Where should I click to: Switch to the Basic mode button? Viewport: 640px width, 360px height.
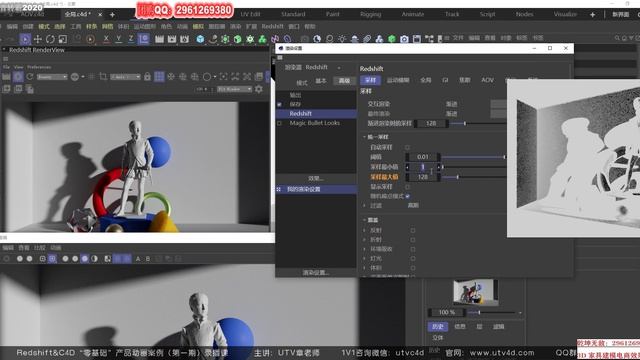321,81
